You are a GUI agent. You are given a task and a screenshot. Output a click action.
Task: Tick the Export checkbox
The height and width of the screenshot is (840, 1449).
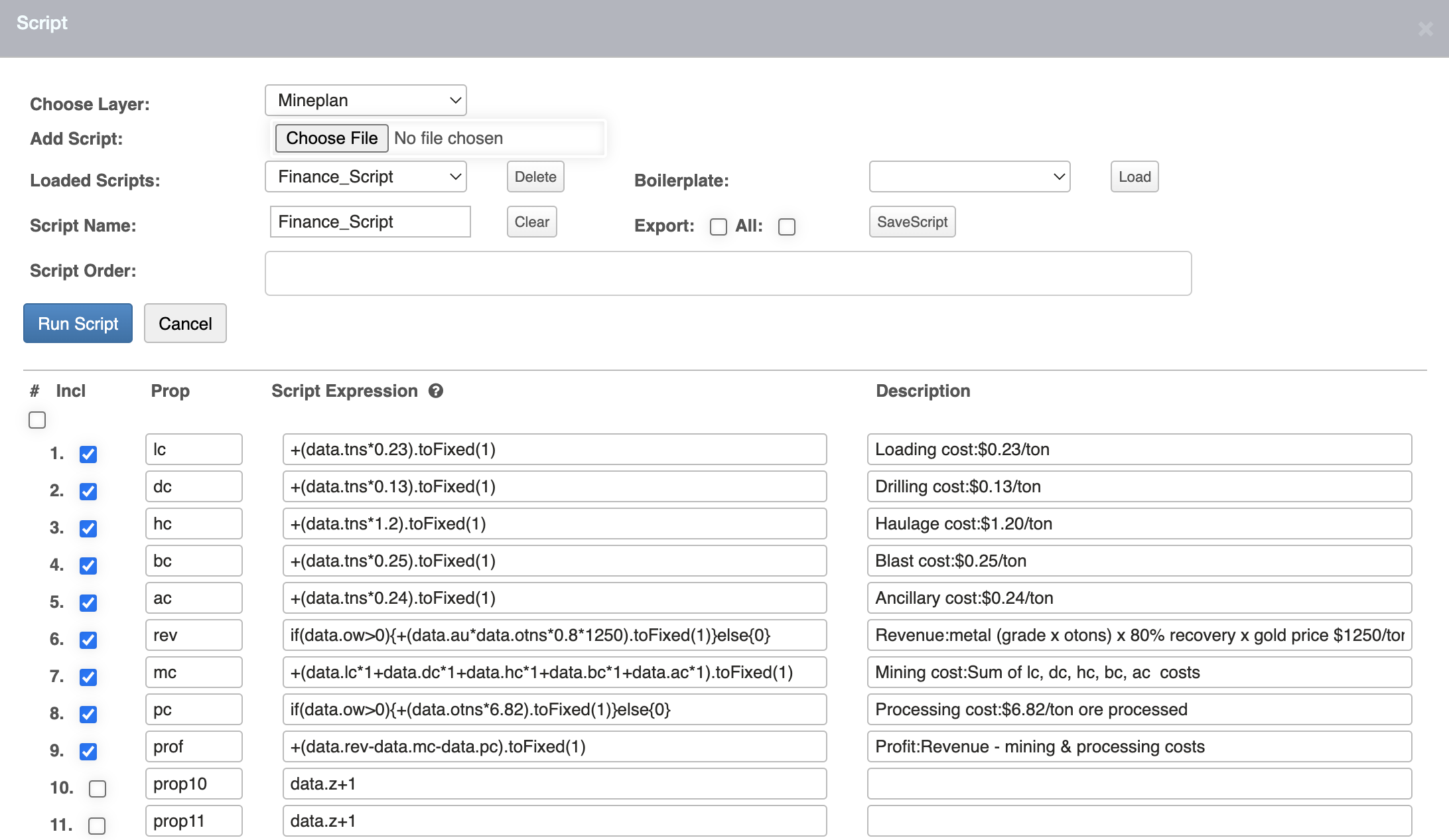point(718,227)
